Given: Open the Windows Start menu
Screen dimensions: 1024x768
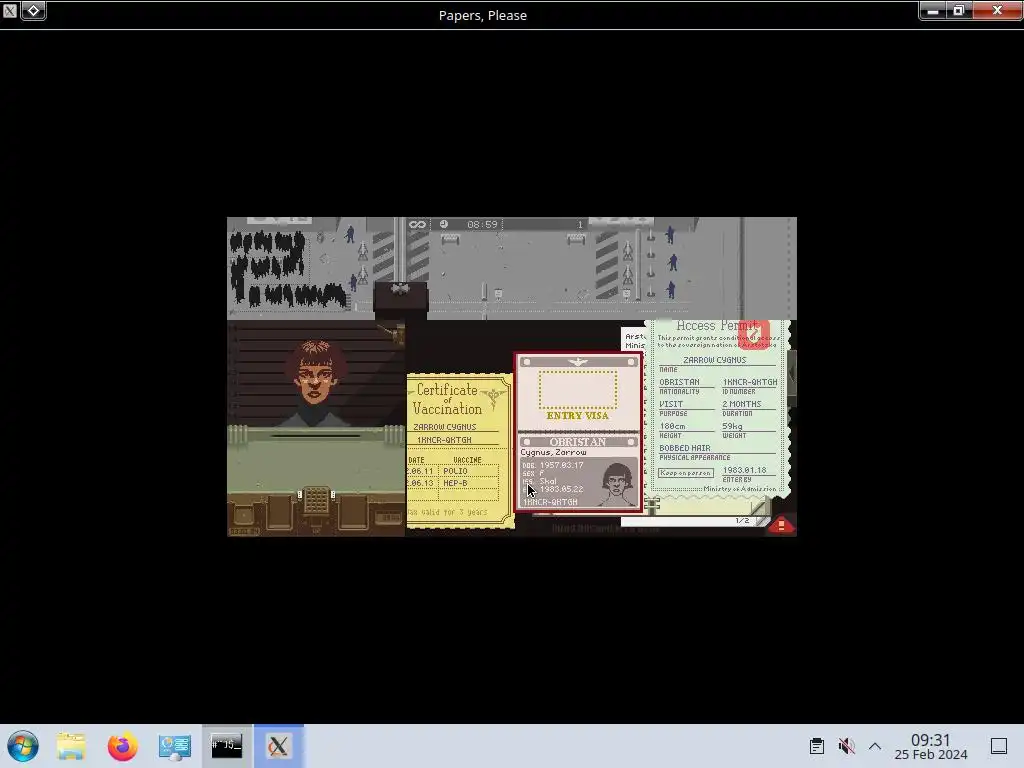Looking at the screenshot, I should [x=23, y=746].
